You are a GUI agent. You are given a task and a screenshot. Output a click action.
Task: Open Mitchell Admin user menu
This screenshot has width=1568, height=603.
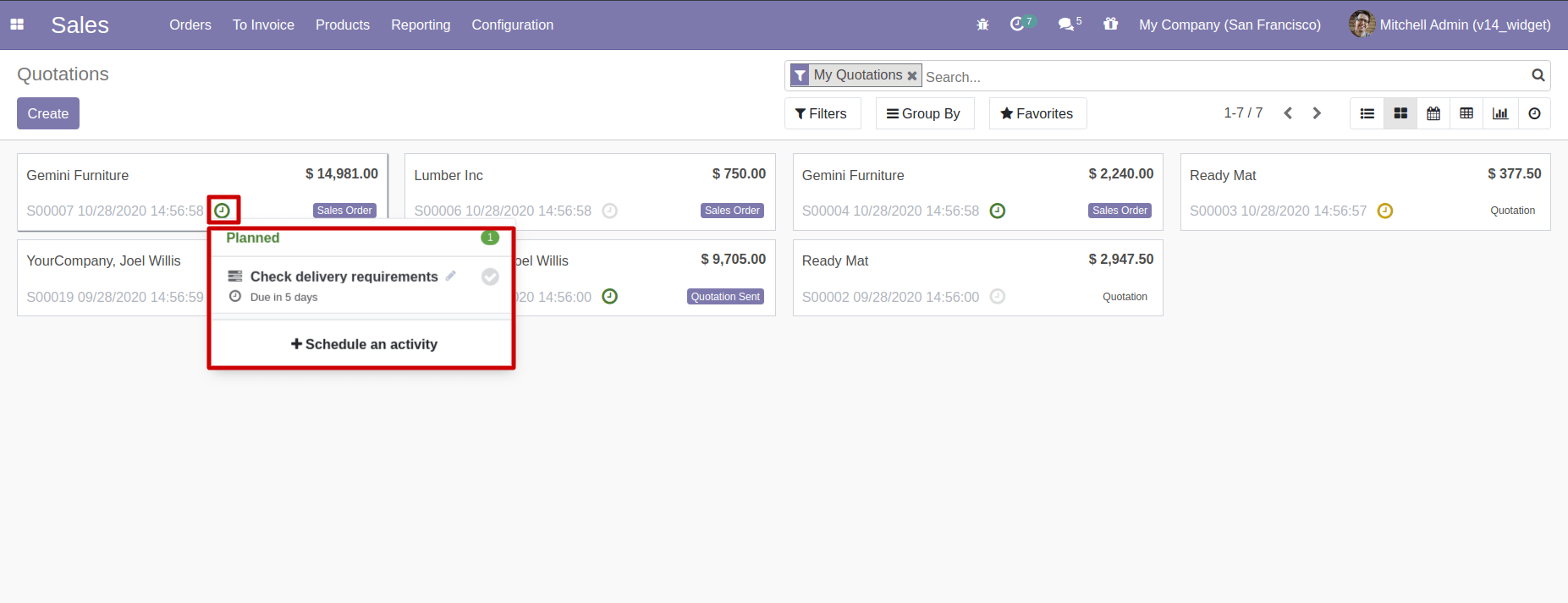click(1450, 25)
